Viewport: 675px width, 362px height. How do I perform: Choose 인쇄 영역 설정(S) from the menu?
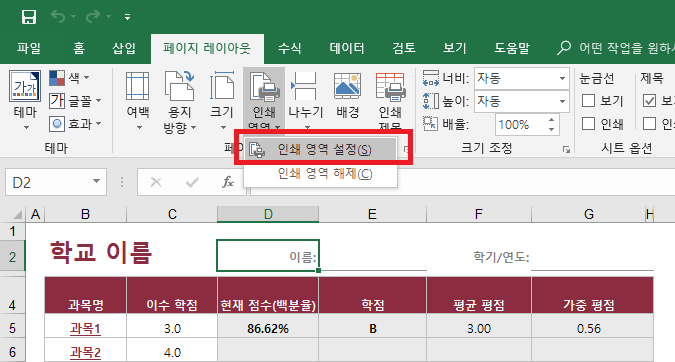(321, 149)
